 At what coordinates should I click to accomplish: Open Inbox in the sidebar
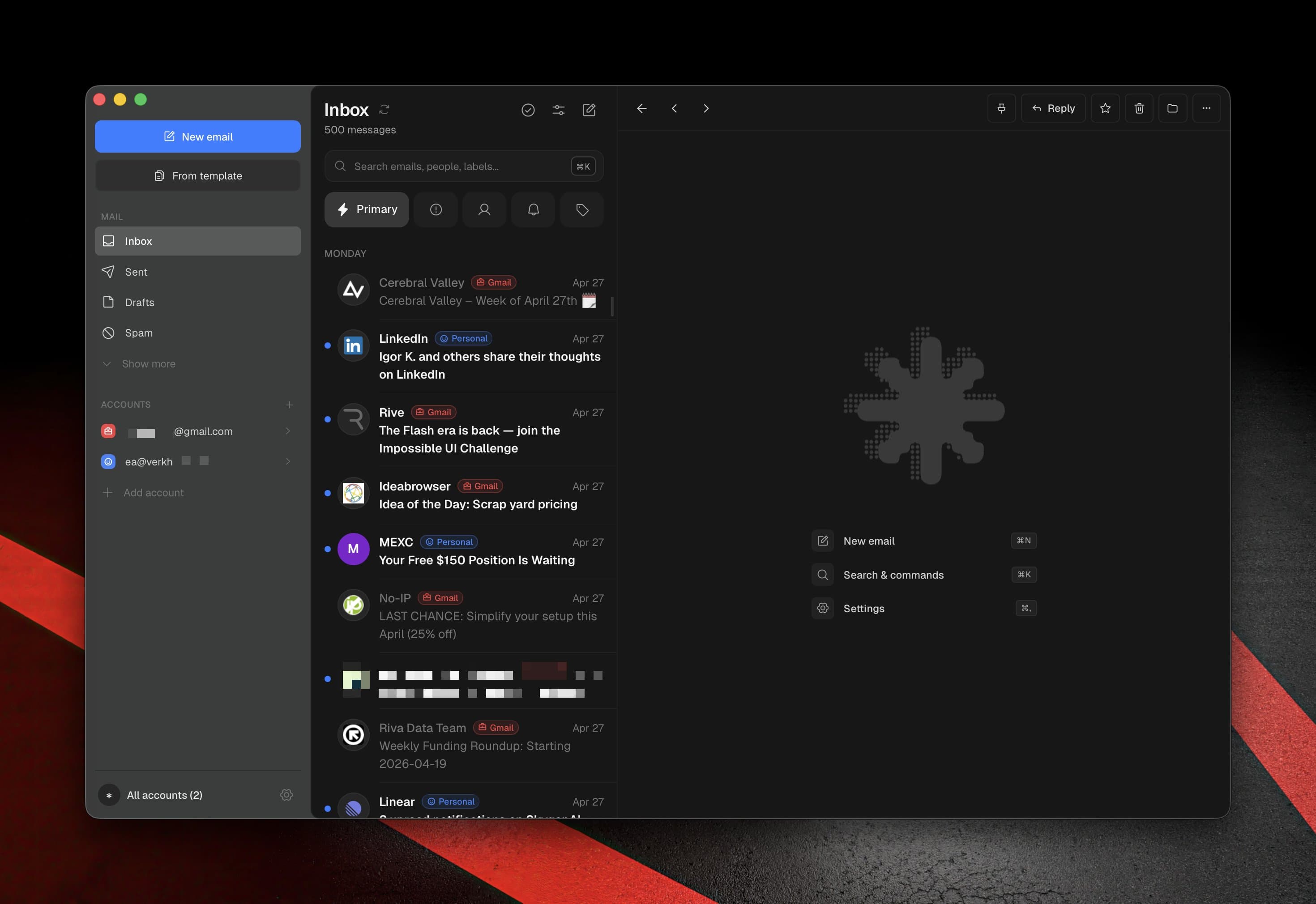point(198,241)
